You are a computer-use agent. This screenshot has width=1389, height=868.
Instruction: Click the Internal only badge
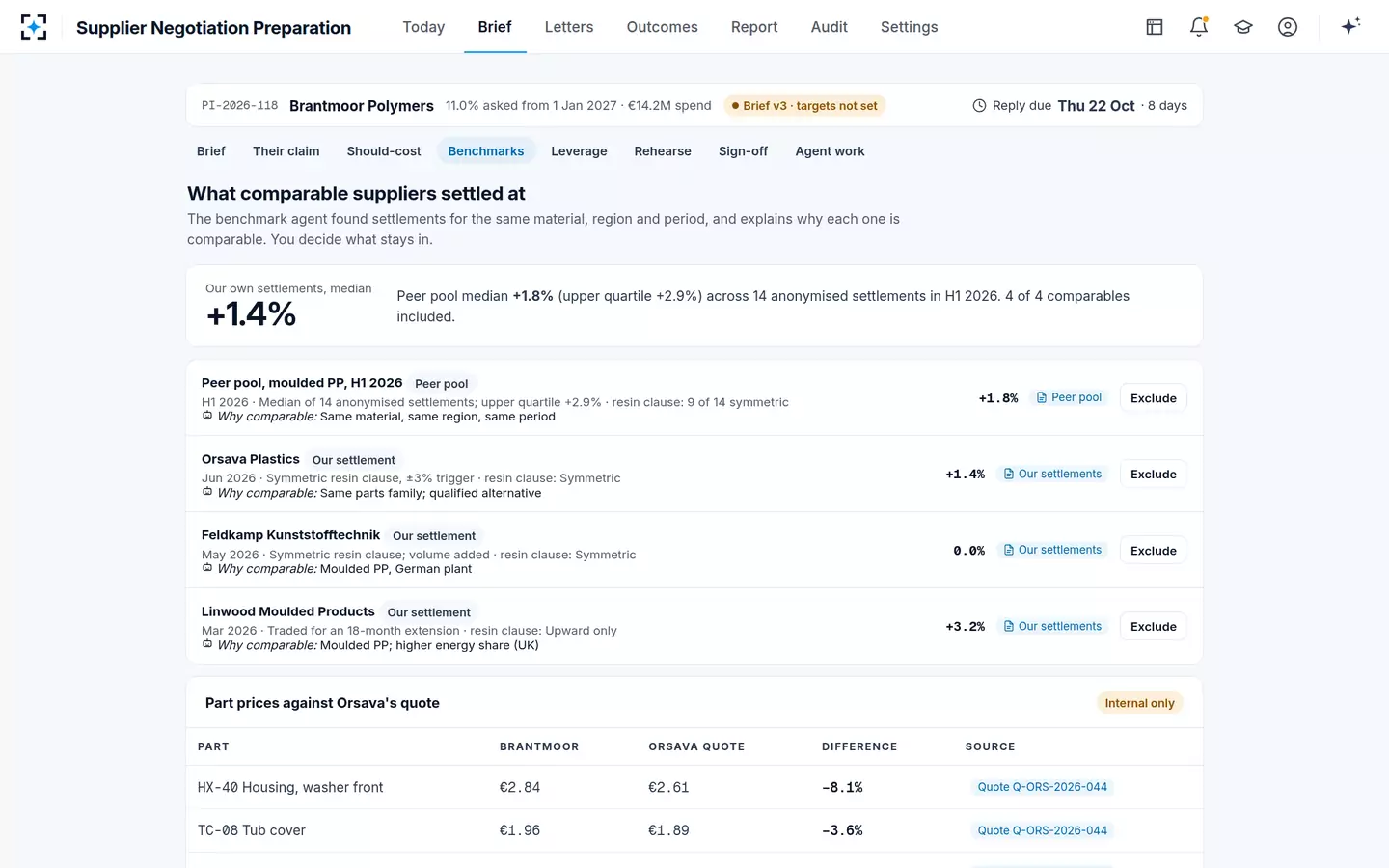click(x=1140, y=703)
